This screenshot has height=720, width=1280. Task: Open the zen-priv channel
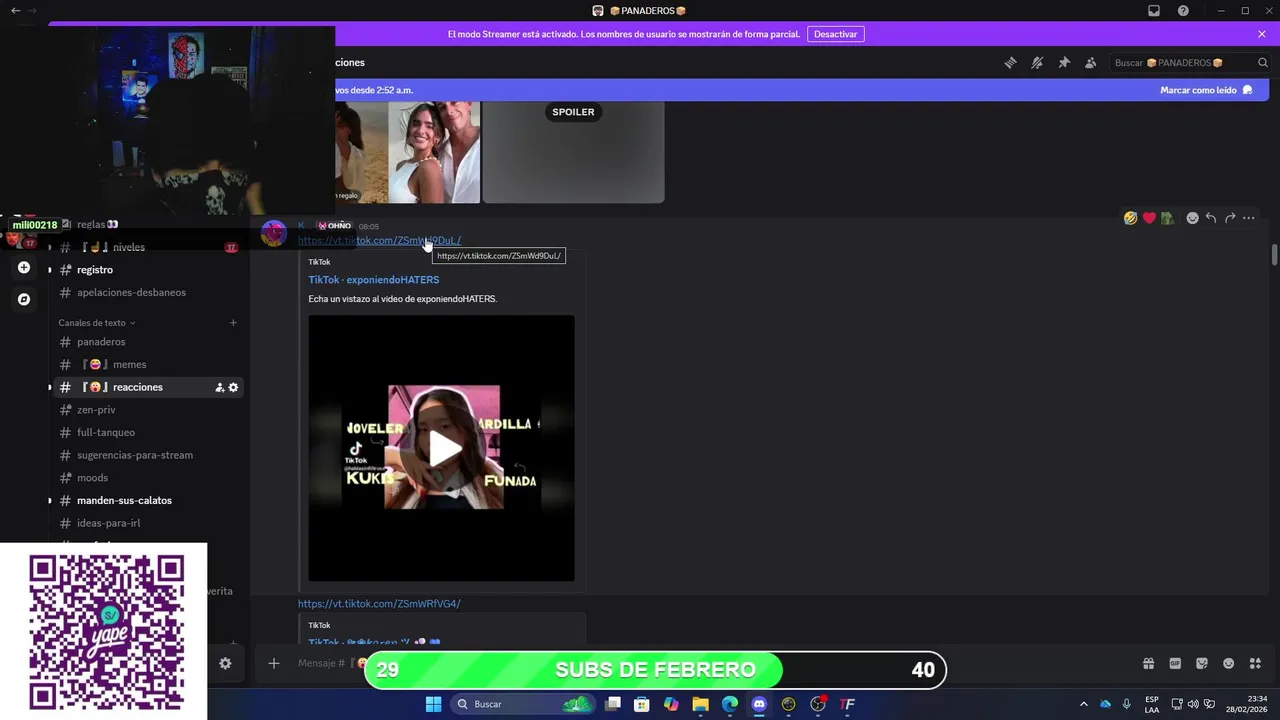(96, 410)
